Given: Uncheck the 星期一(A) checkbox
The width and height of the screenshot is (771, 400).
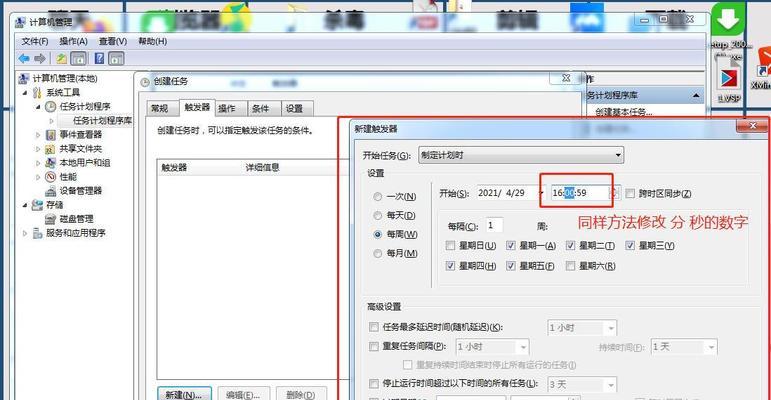Looking at the screenshot, I should click(511, 245).
